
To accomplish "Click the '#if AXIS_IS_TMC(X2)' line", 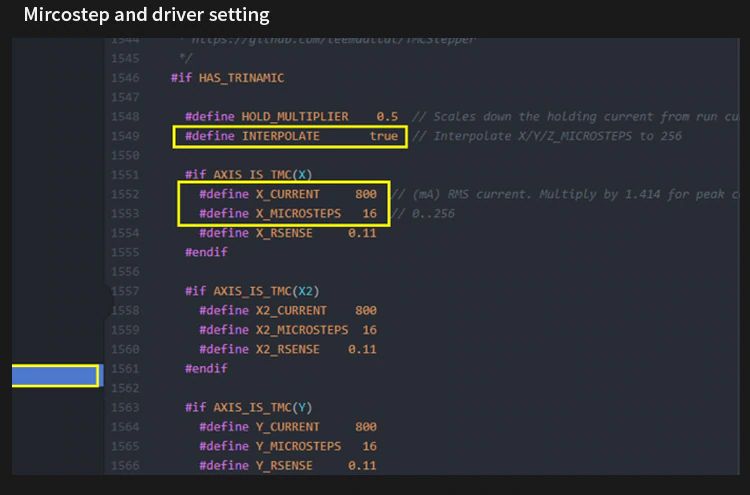I will point(252,291).
